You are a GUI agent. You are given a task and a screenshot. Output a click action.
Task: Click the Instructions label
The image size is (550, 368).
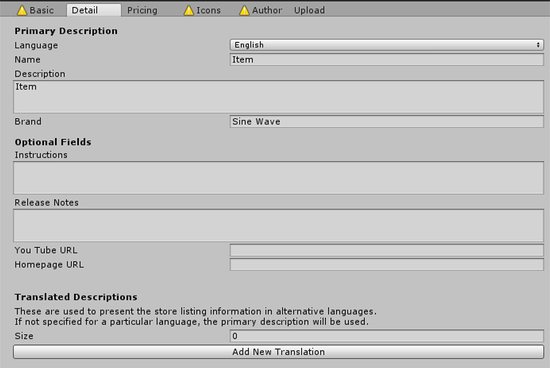coord(41,155)
